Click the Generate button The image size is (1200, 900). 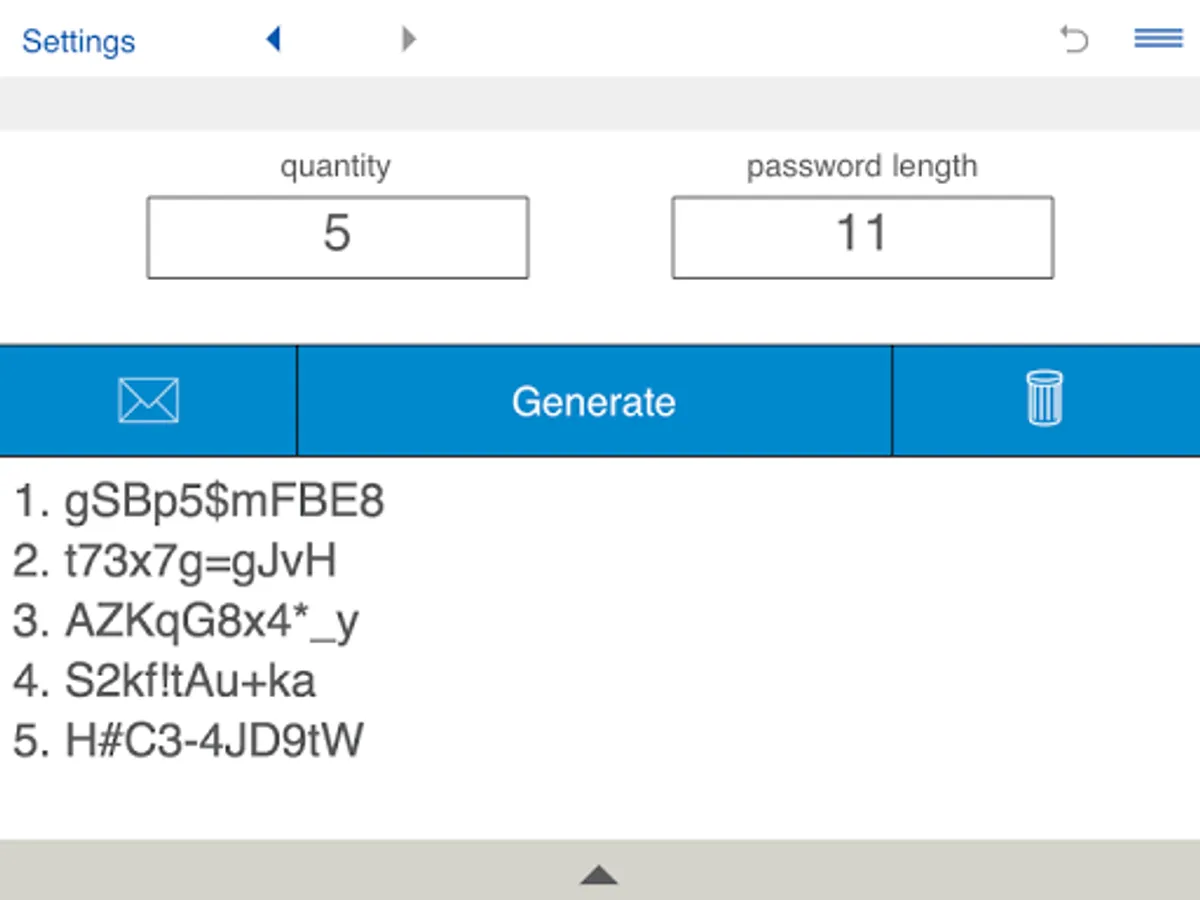coord(594,401)
